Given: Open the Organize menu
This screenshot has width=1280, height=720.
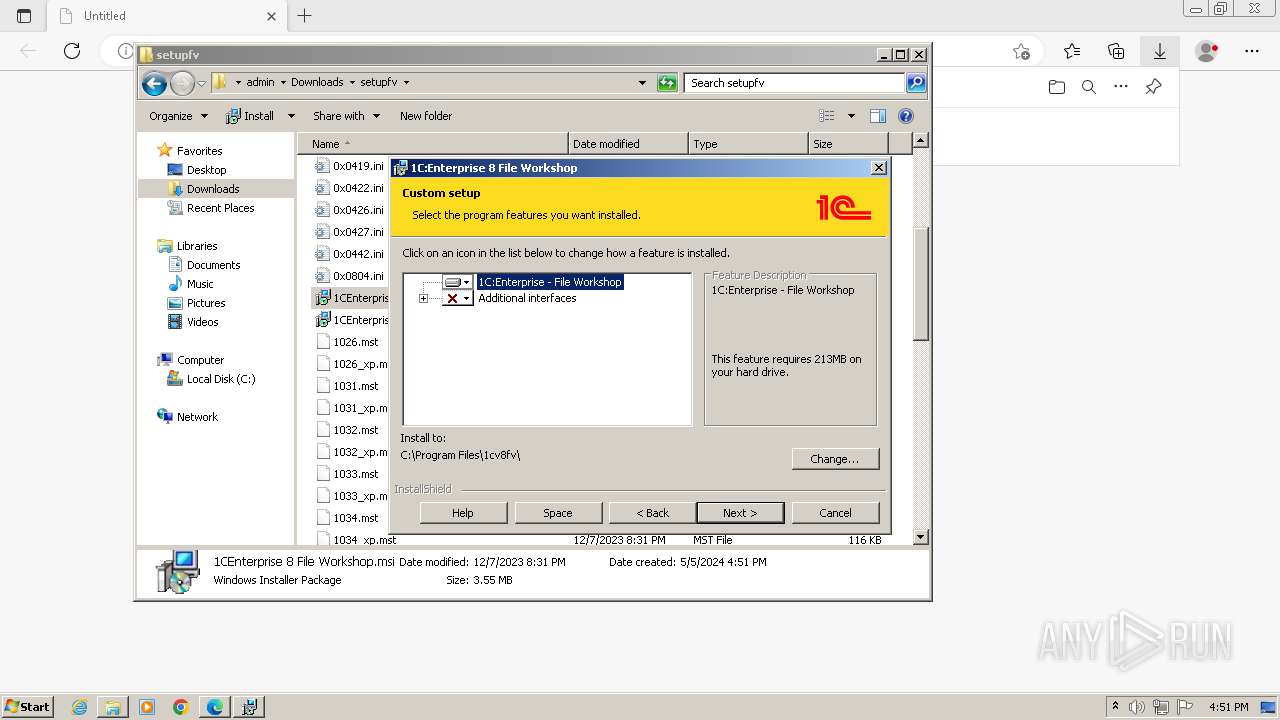Looking at the screenshot, I should click(178, 116).
